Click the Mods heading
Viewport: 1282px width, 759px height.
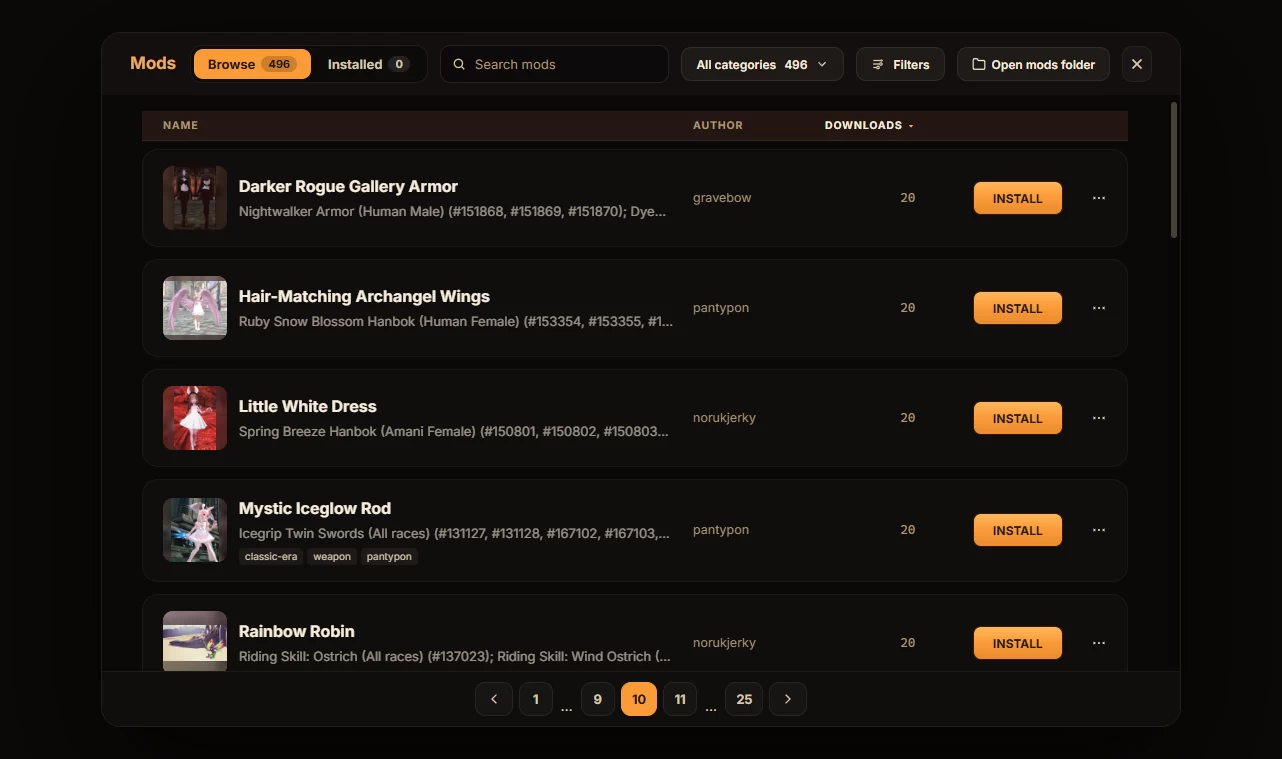point(153,63)
